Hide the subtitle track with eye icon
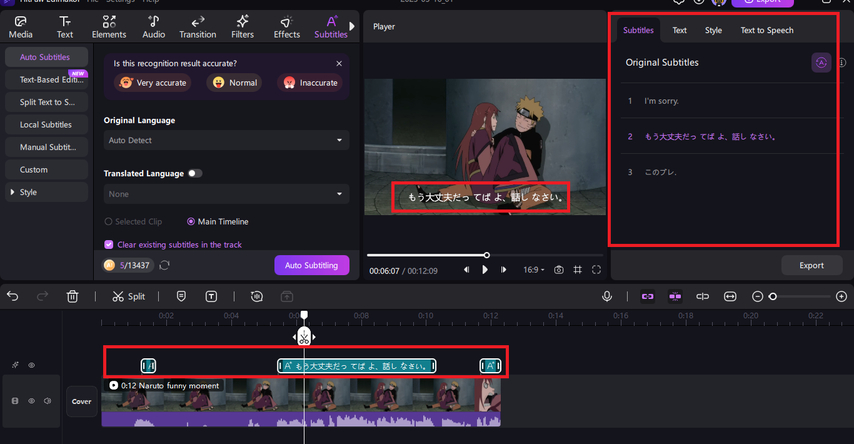The height and width of the screenshot is (444, 854). coord(32,365)
